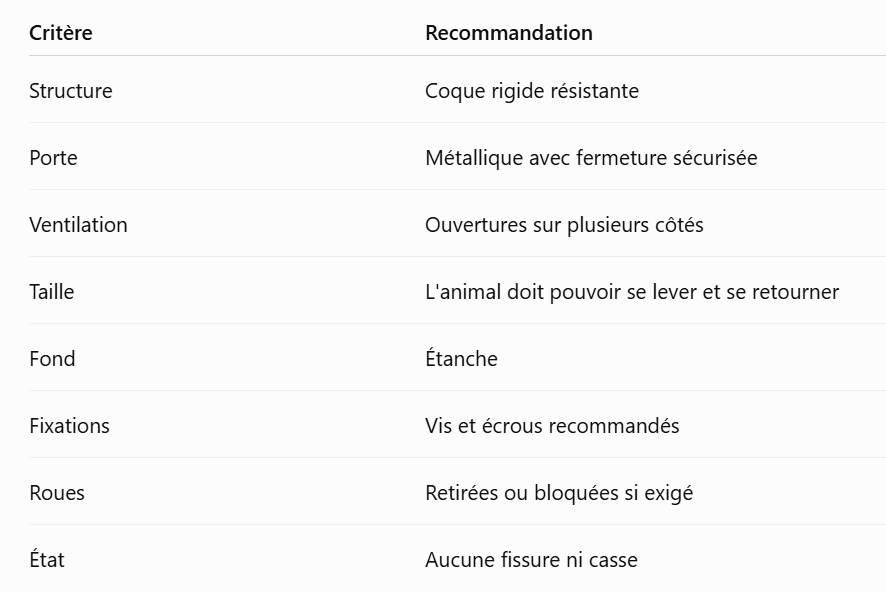Select the Roues row label

click(x=57, y=493)
